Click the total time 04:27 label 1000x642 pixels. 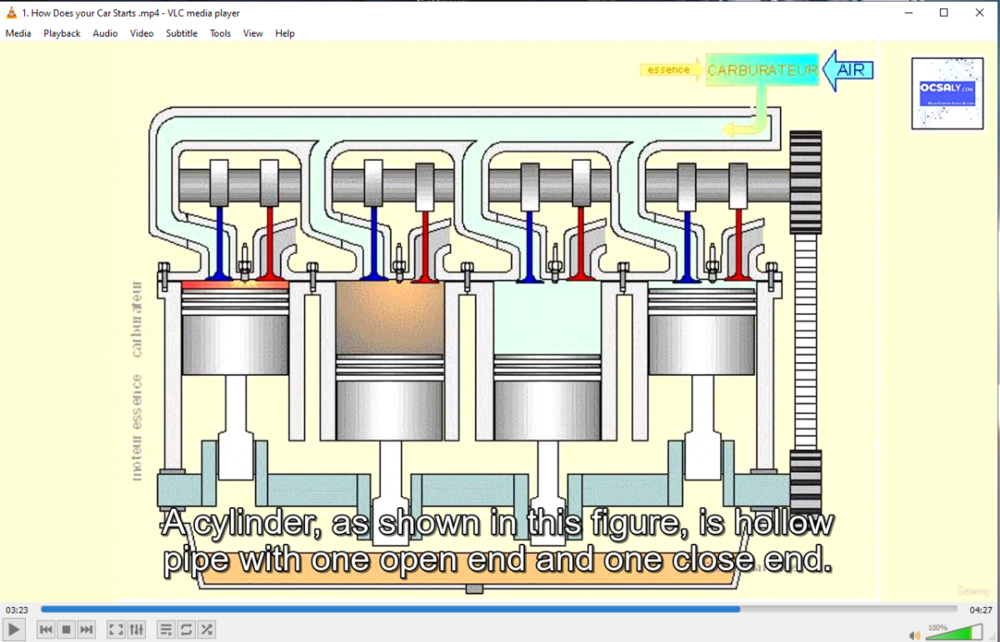(981, 609)
